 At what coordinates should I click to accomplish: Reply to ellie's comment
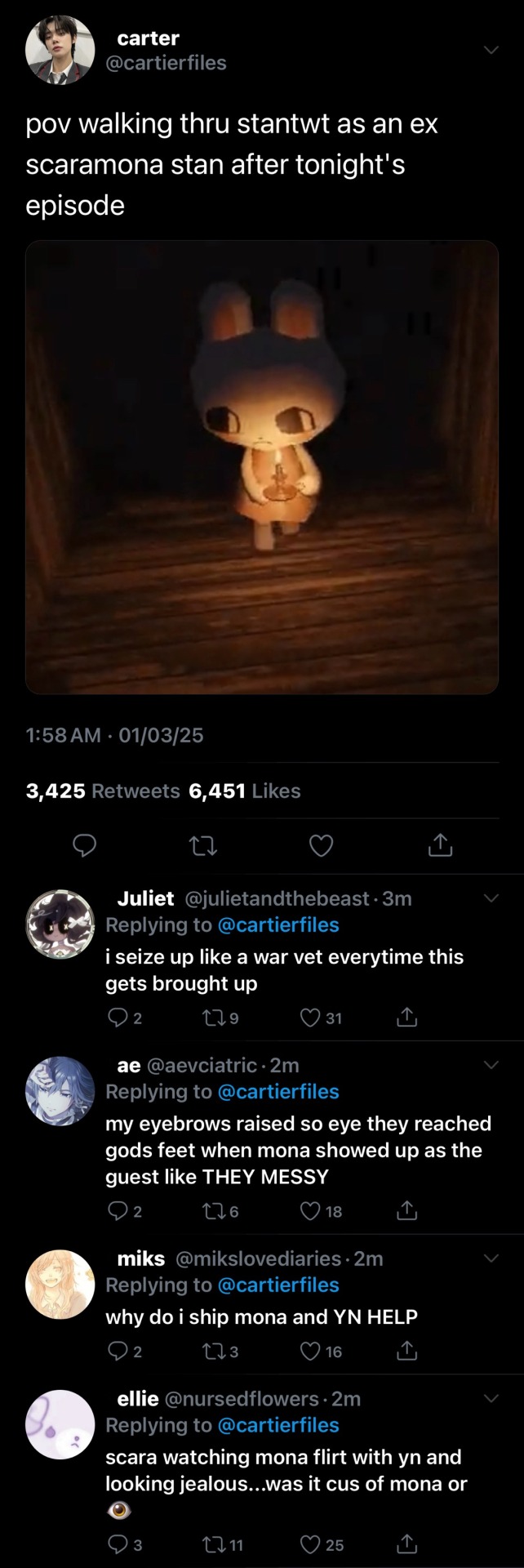(x=118, y=1544)
